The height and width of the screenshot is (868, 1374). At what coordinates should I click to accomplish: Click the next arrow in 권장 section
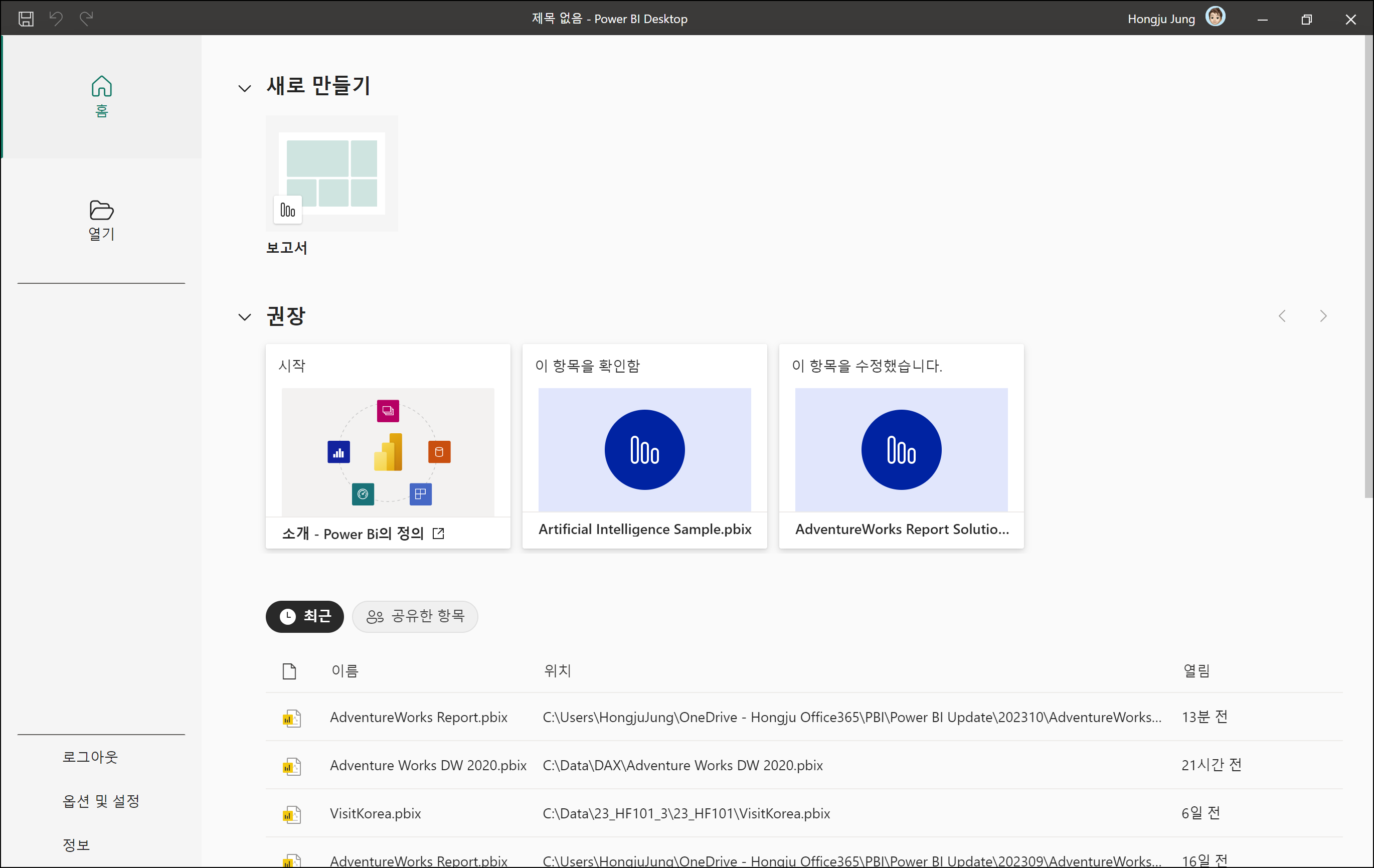pos(1323,315)
